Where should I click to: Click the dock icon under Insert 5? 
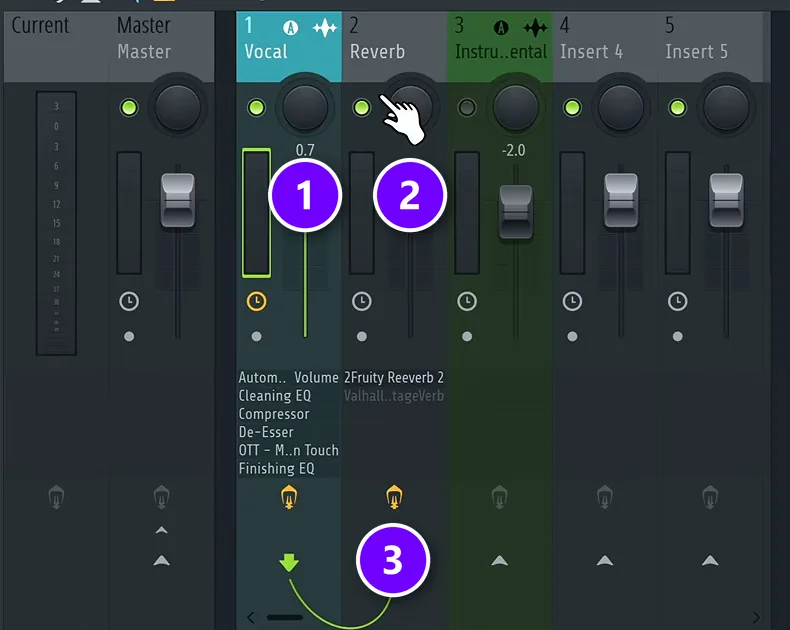click(x=710, y=497)
